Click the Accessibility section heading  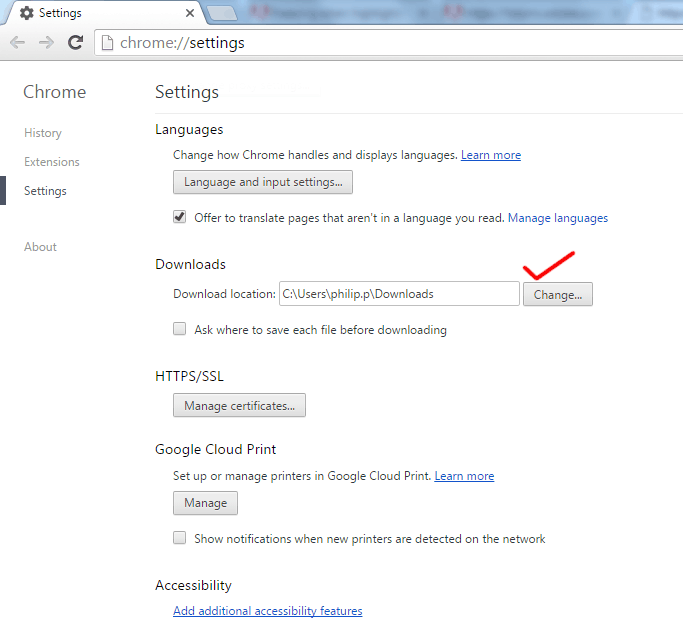pos(193,585)
